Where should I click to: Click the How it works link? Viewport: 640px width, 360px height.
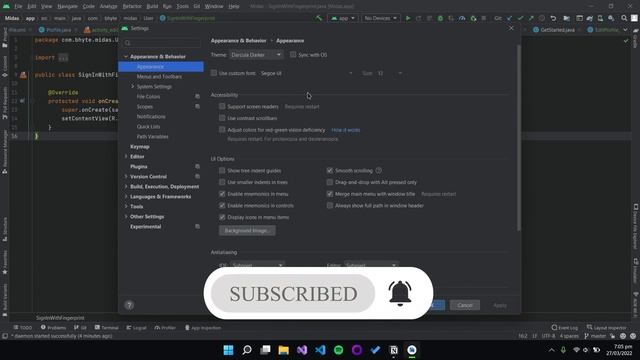(x=346, y=130)
